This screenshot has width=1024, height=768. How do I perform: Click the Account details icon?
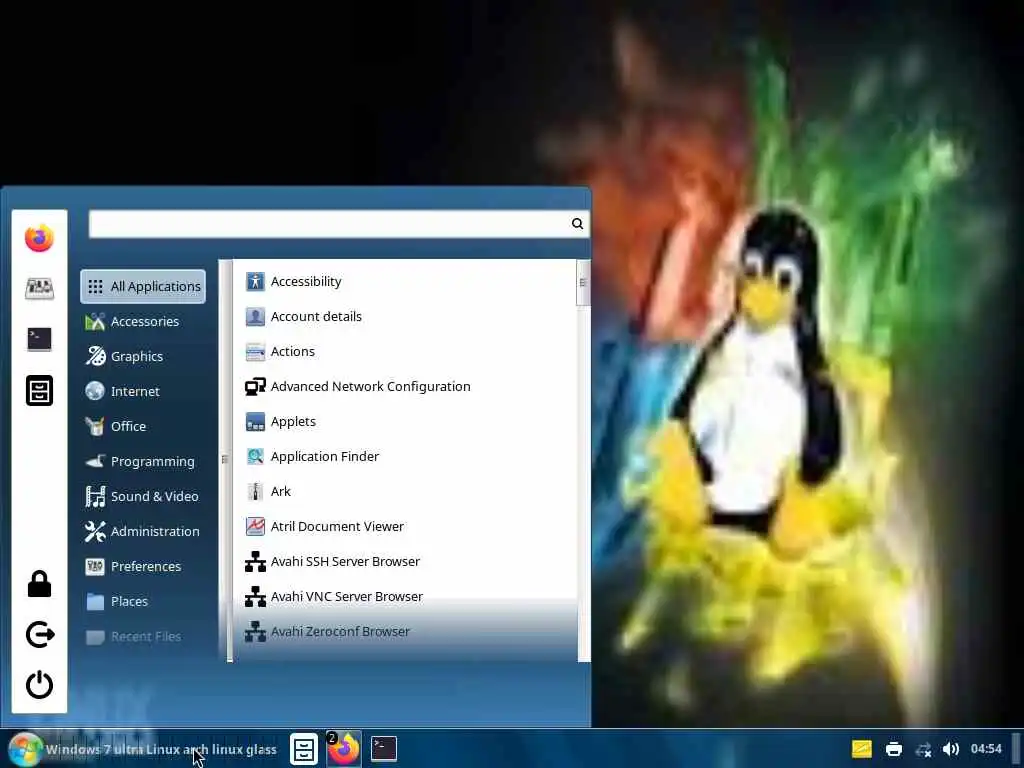[x=255, y=317]
